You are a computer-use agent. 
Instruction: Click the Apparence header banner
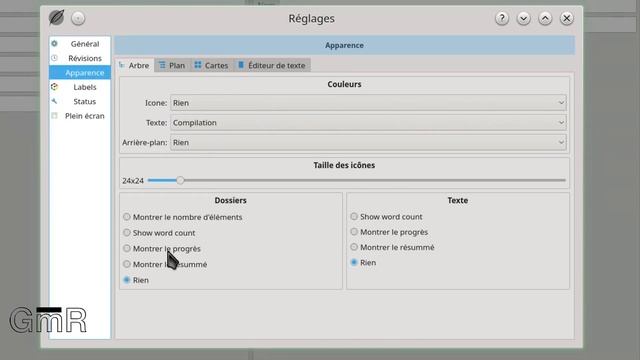click(344, 45)
